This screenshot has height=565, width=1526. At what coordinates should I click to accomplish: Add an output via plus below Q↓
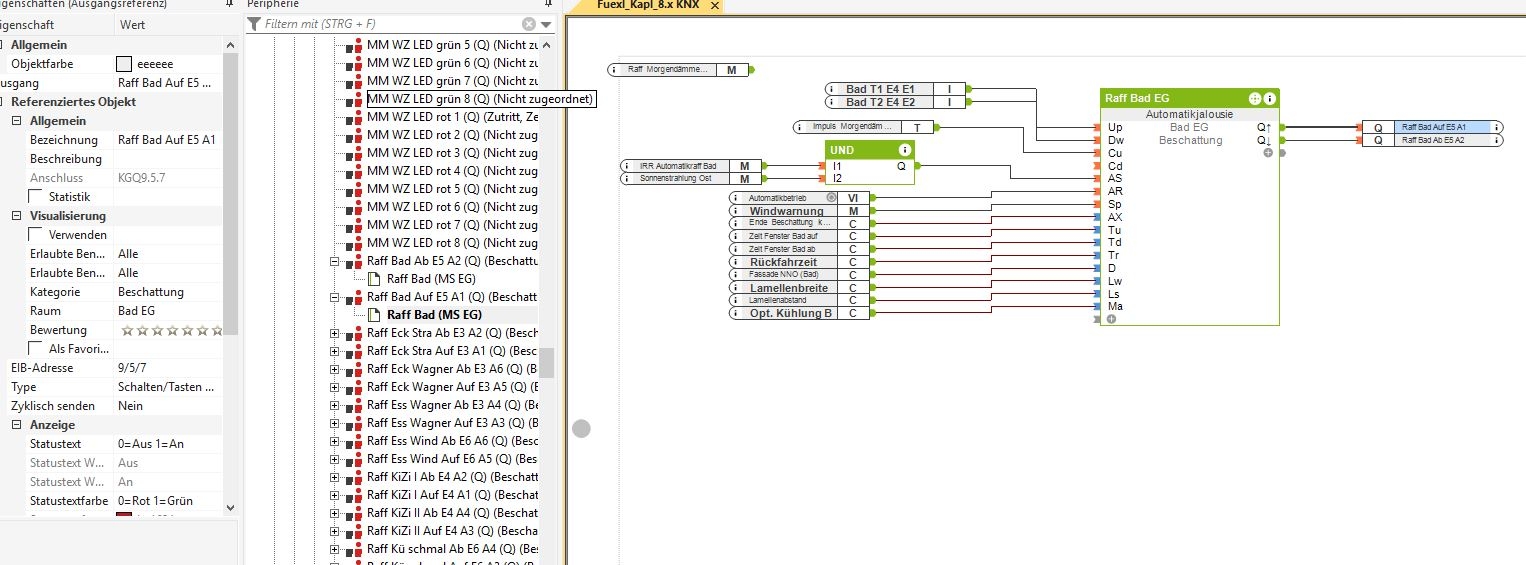pyautogui.click(x=1268, y=153)
